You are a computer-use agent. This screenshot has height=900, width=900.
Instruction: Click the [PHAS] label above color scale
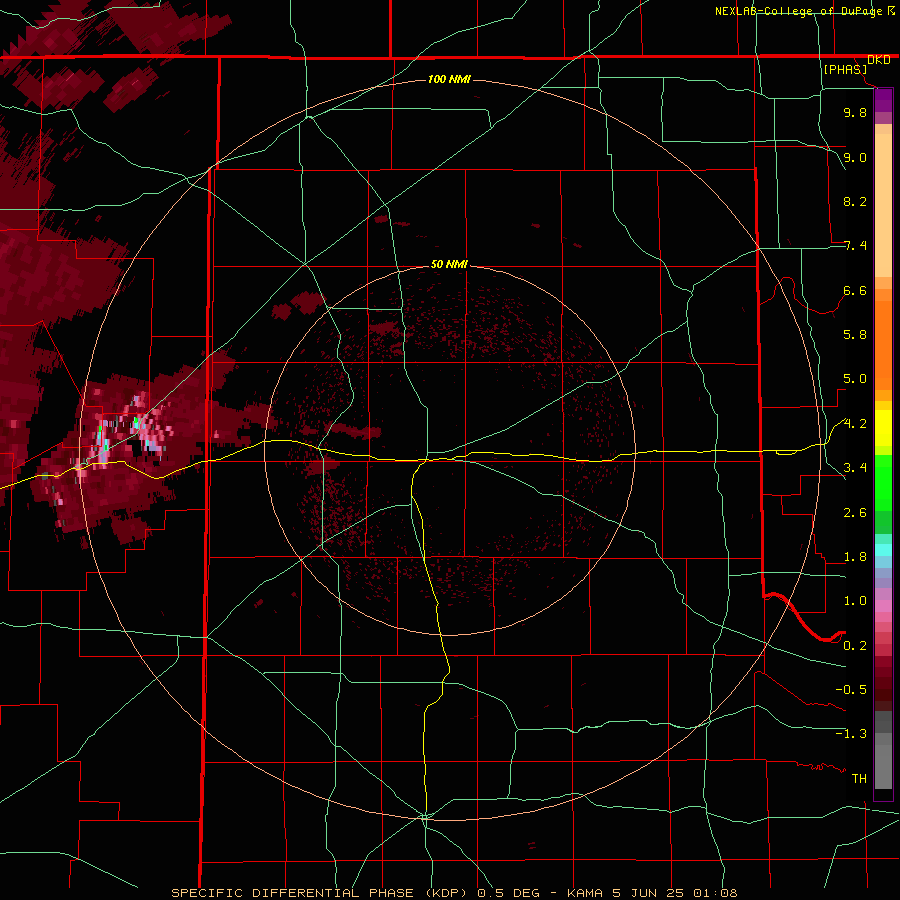[x=845, y=70]
